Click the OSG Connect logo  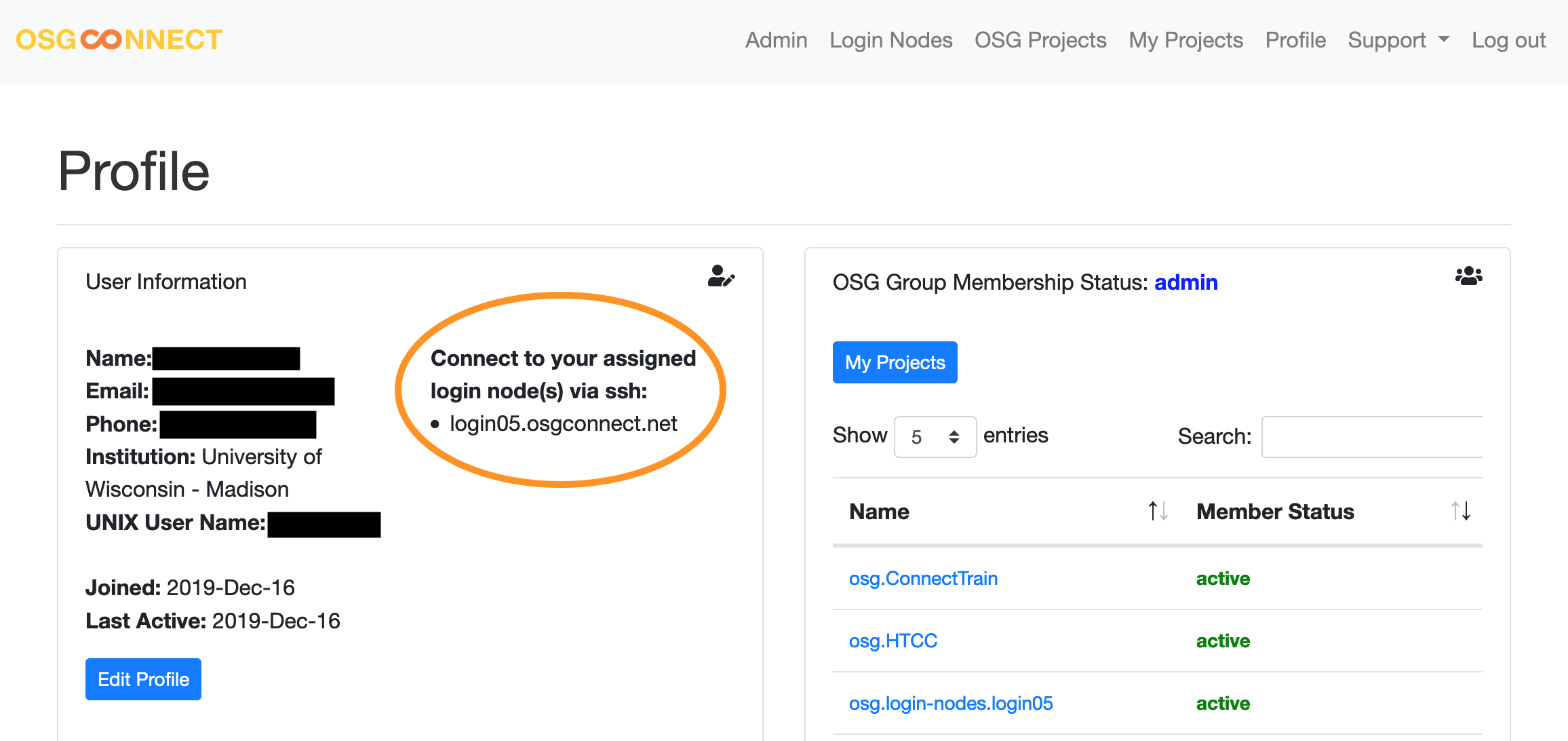(119, 40)
